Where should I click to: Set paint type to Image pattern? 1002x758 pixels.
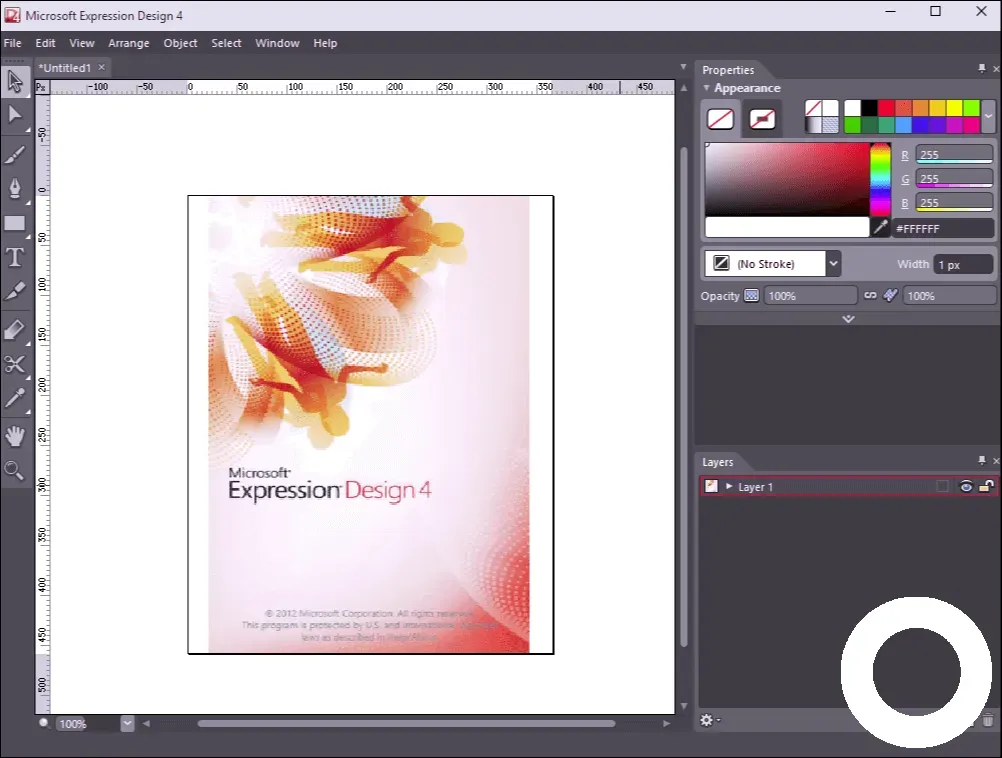pos(830,125)
